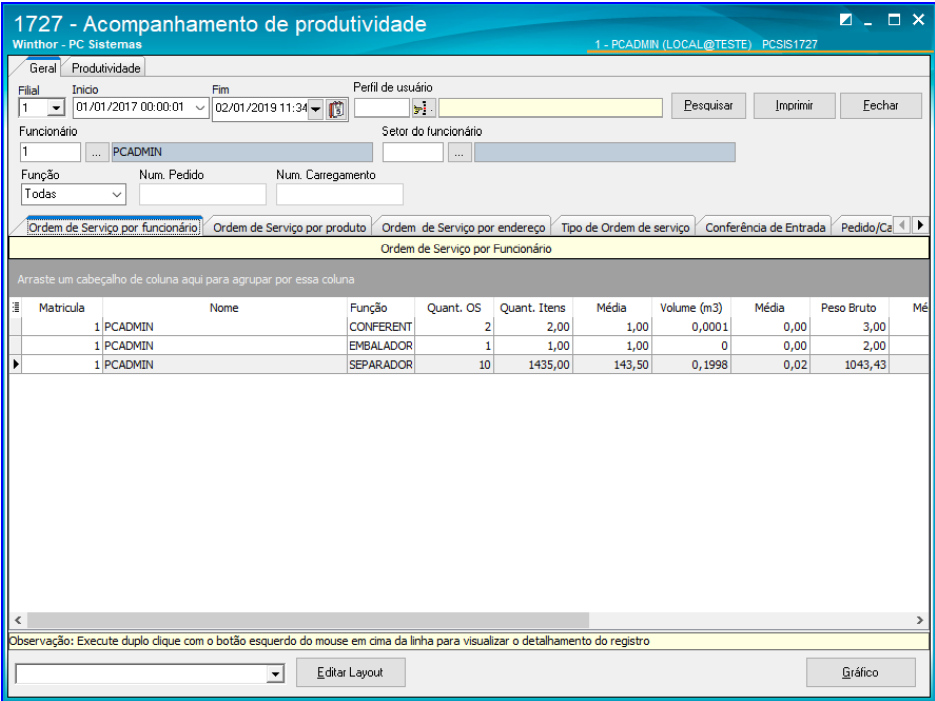
Task: Click the window restore-down icon in title bar
Action: [x=846, y=20]
